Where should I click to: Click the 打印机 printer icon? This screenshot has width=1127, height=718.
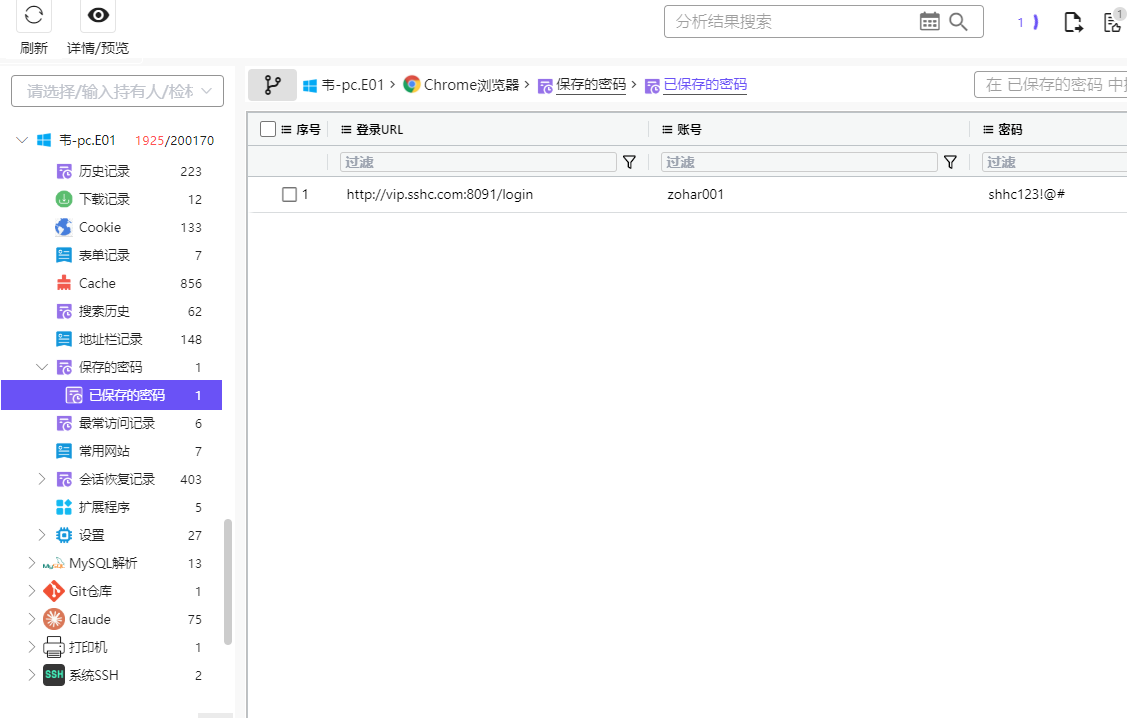54,648
